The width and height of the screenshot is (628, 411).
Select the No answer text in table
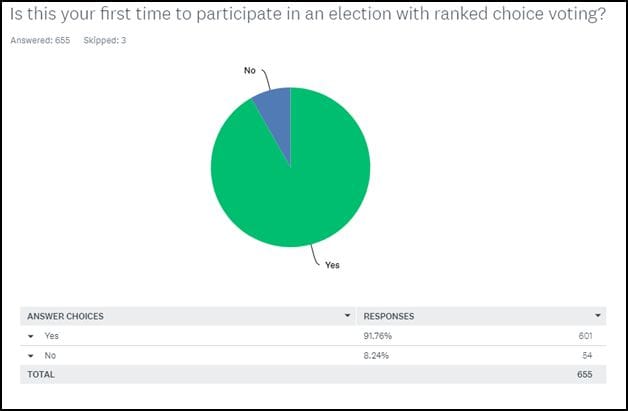[x=50, y=355]
